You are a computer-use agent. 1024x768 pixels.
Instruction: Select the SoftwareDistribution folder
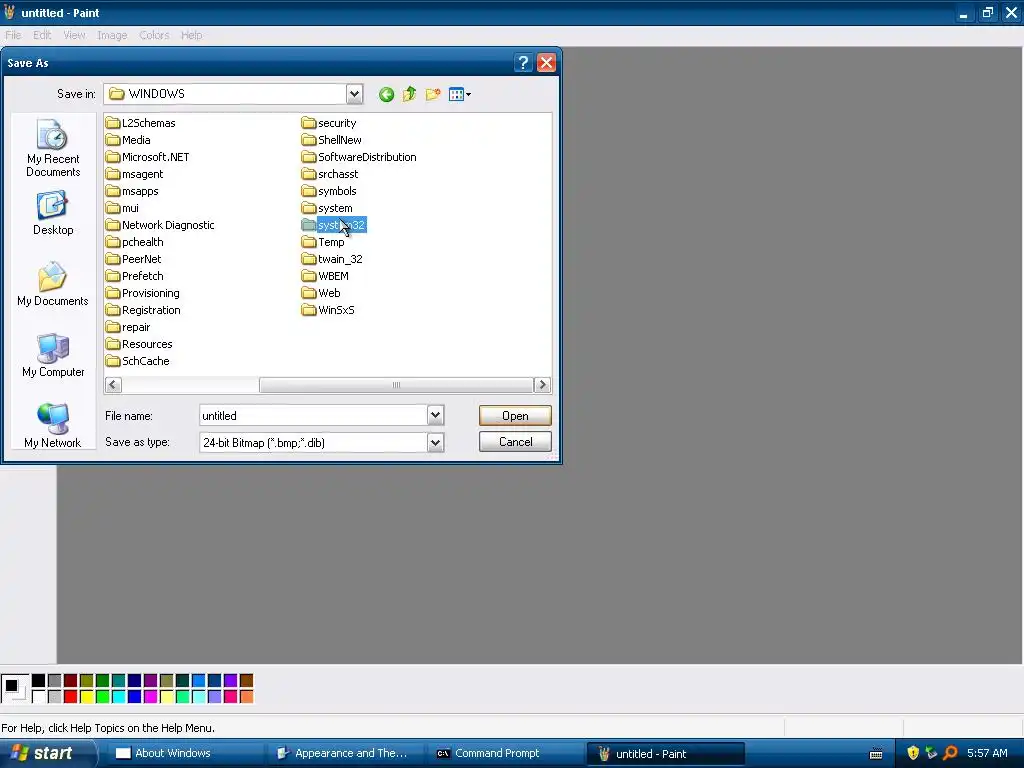(359, 157)
